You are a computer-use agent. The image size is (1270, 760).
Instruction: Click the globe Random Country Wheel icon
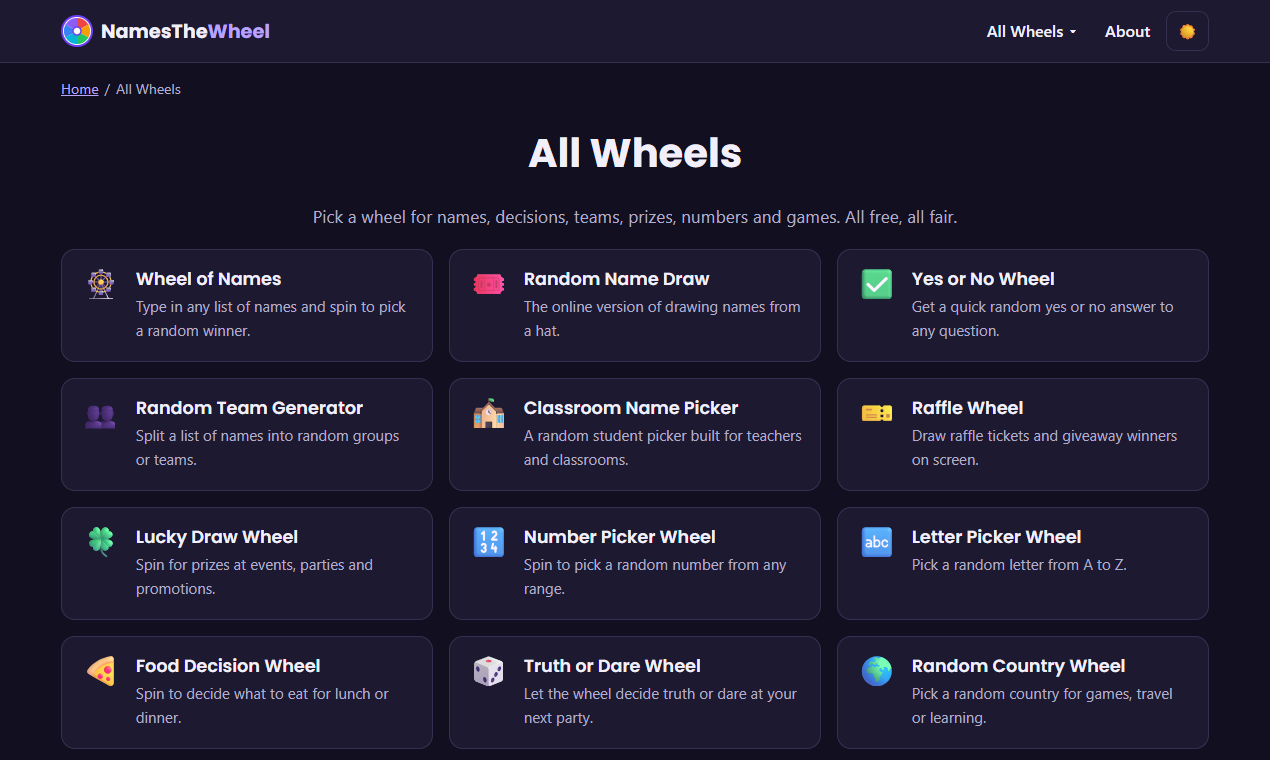point(876,671)
